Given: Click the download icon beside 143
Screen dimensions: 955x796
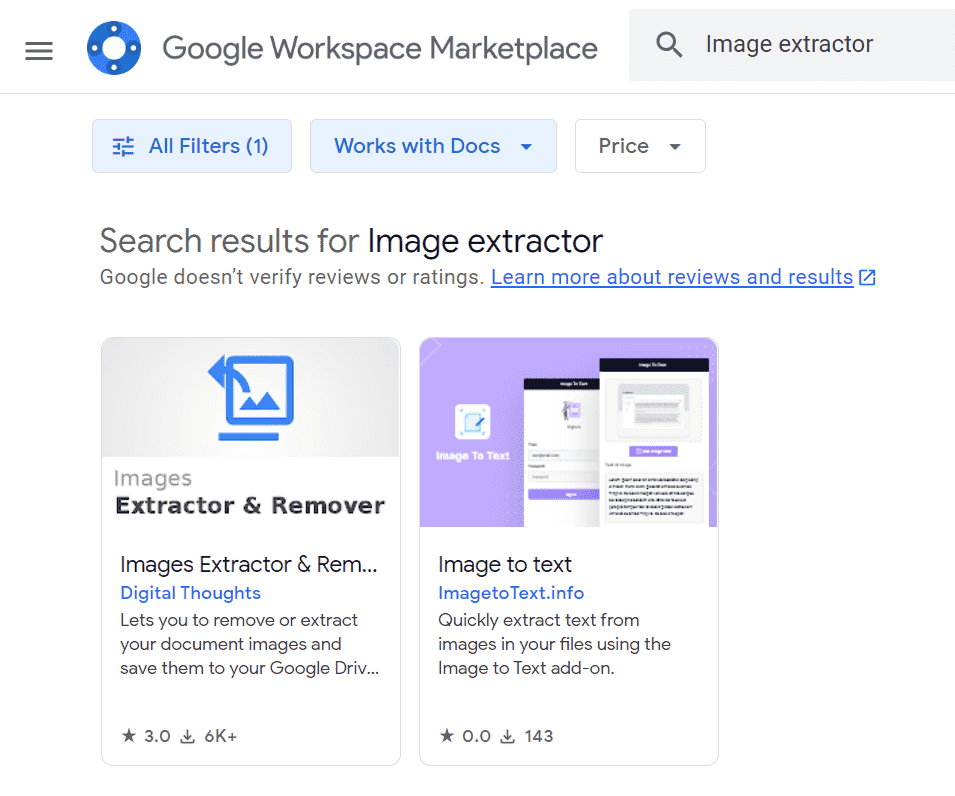Looking at the screenshot, I should [507, 737].
